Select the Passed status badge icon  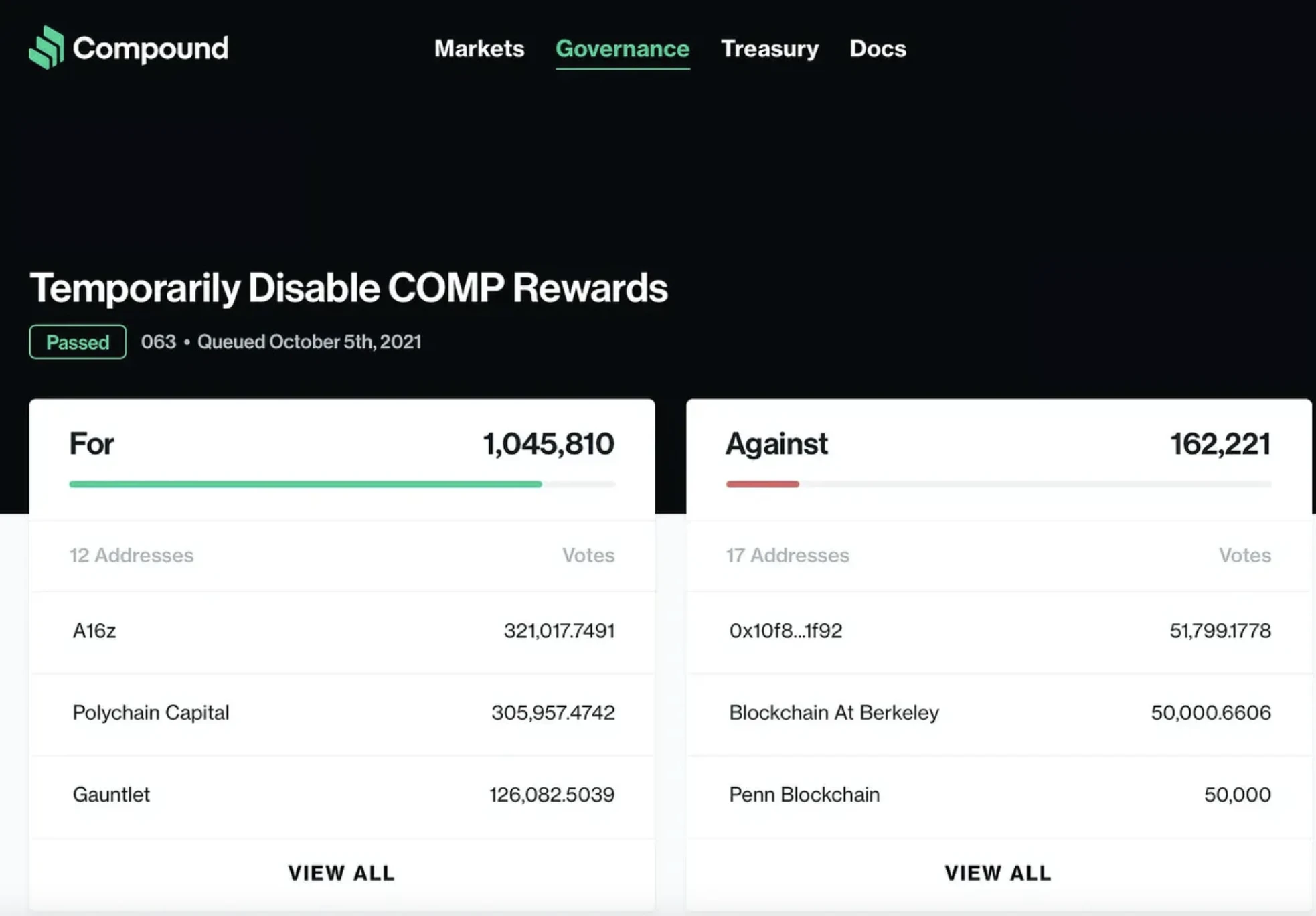[x=78, y=341]
